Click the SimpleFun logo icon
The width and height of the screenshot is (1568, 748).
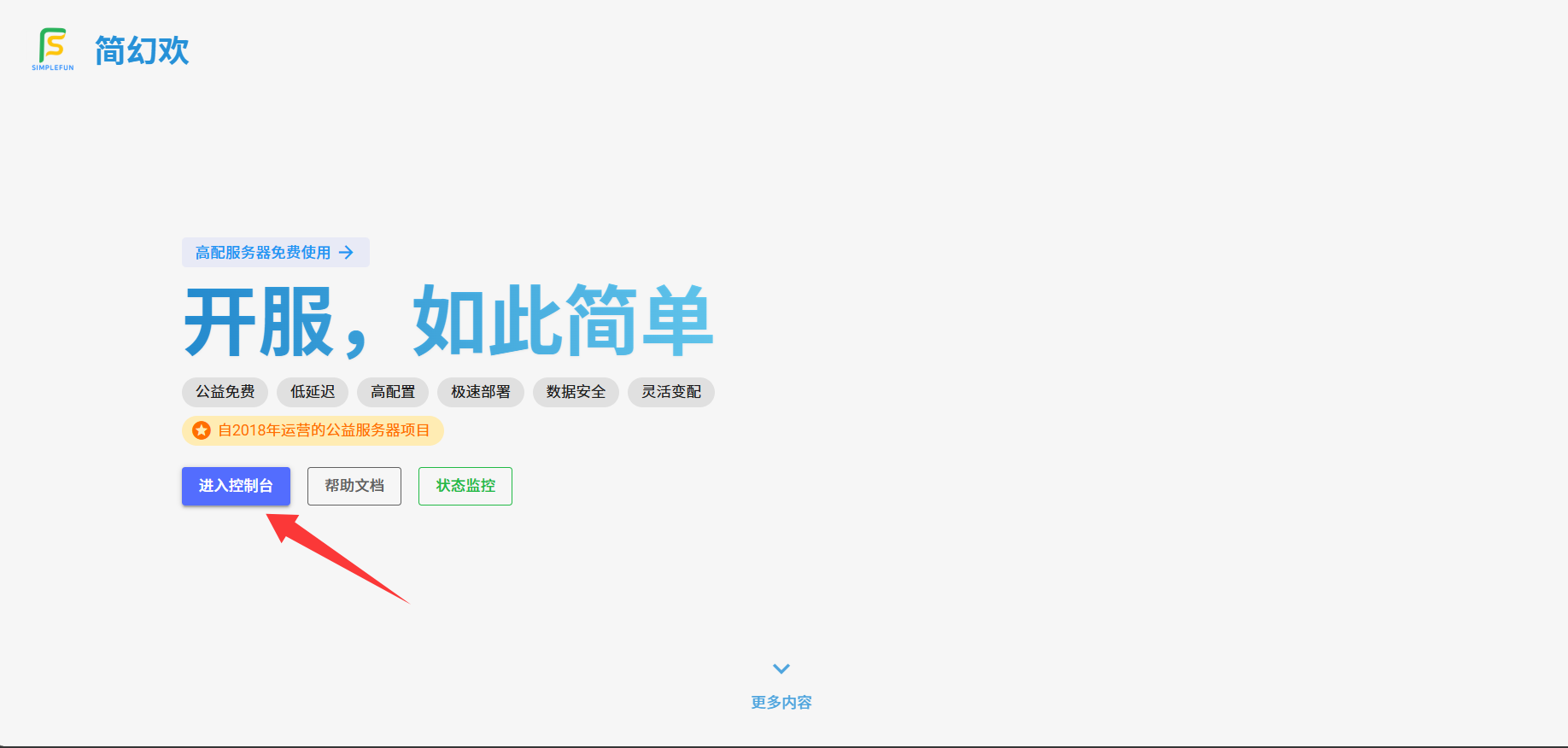tap(53, 49)
